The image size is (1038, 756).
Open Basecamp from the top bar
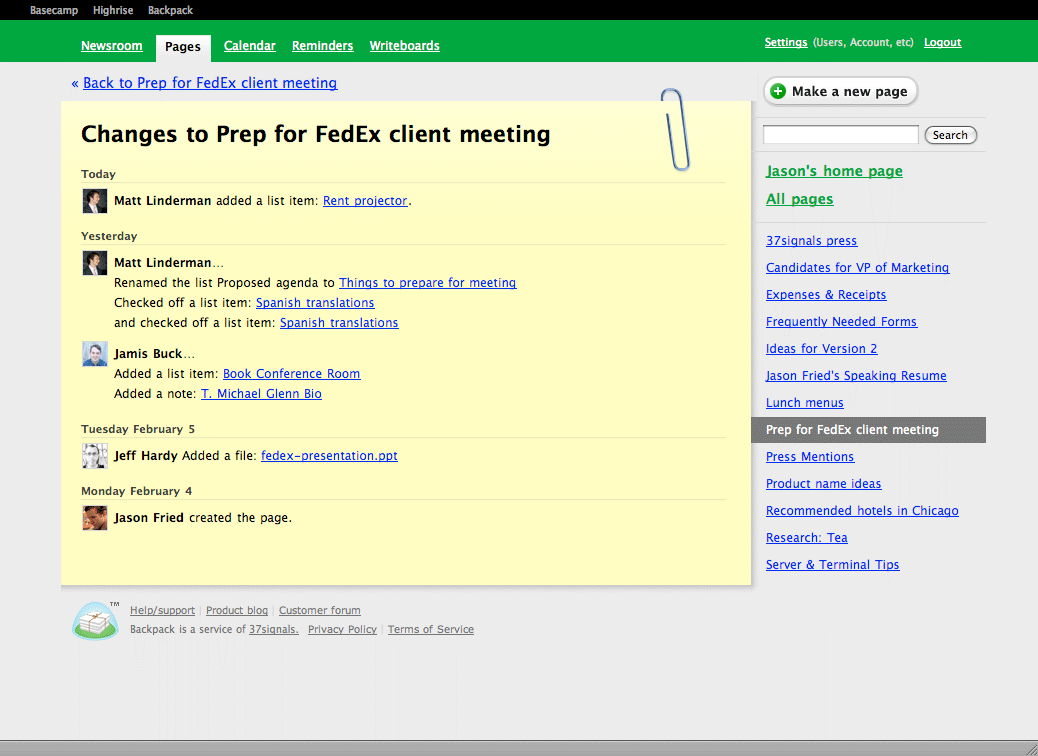pyautogui.click(x=54, y=10)
